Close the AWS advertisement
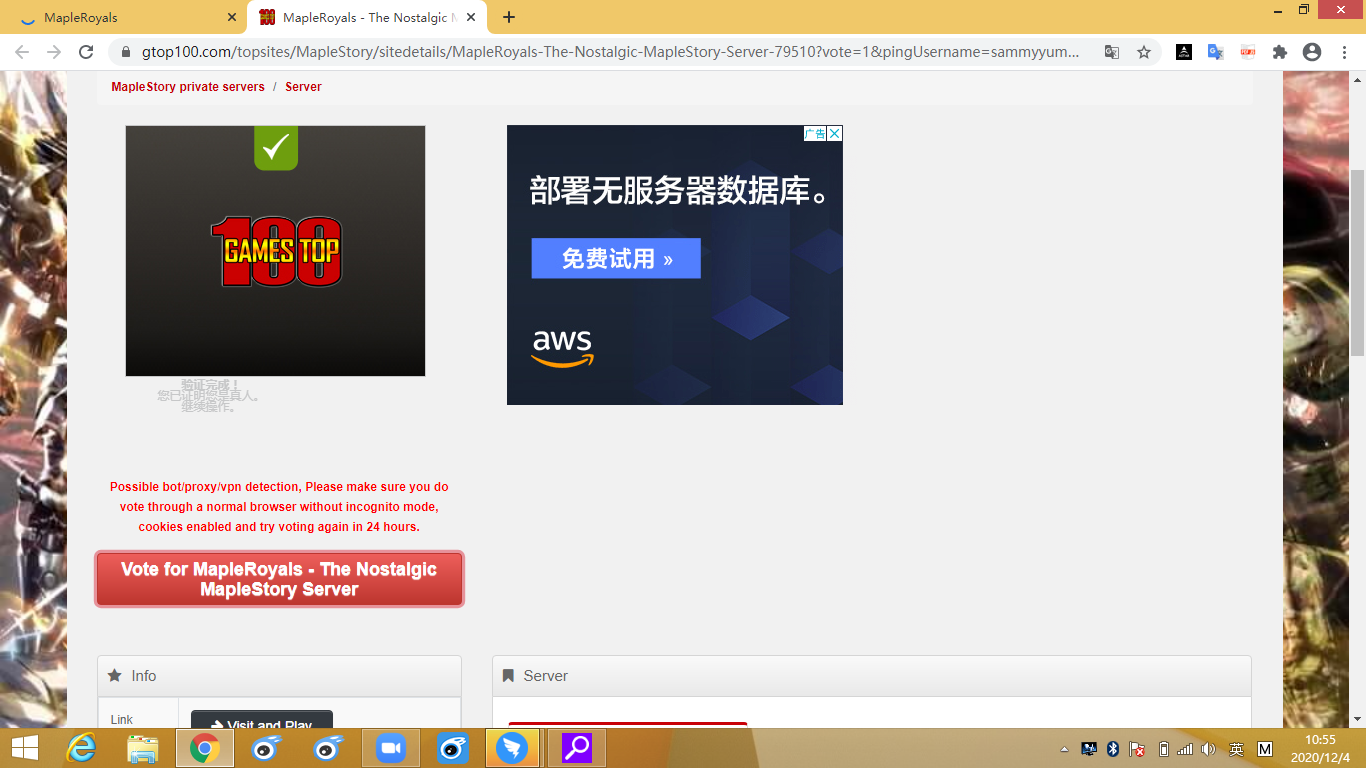Screen dimensions: 1366x768 [x=835, y=133]
